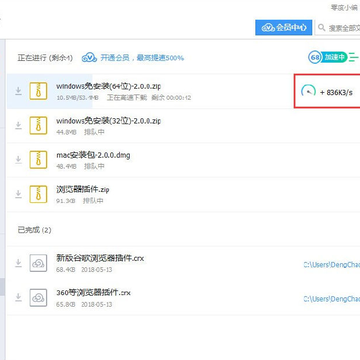Click the + 836K3/s download speed text
Viewport: 360px width, 360px height.
[336, 92]
